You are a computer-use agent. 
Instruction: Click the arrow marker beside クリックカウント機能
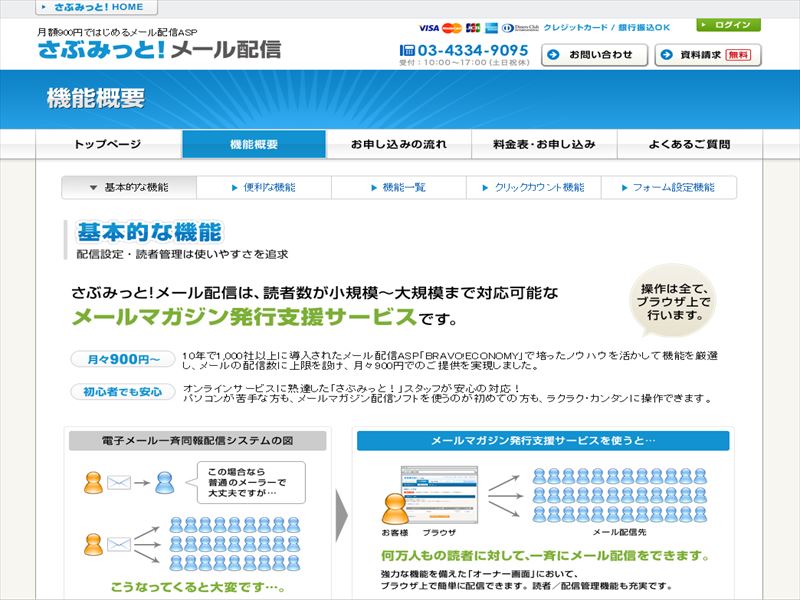tap(485, 188)
